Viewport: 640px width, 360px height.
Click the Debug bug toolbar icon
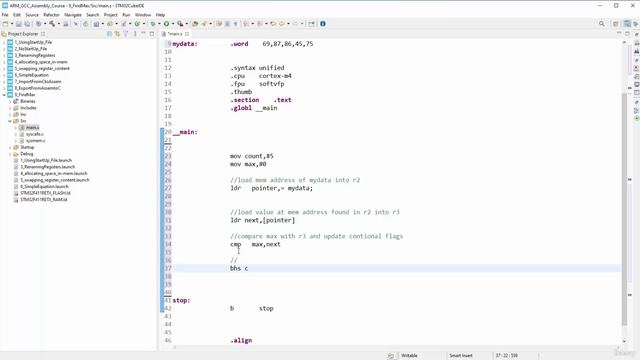153,24
